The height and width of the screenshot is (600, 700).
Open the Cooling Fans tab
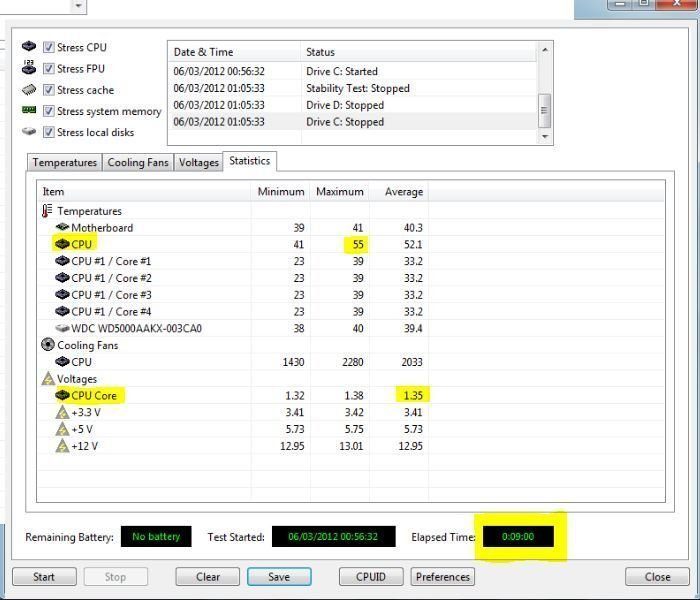pyautogui.click(x=138, y=162)
